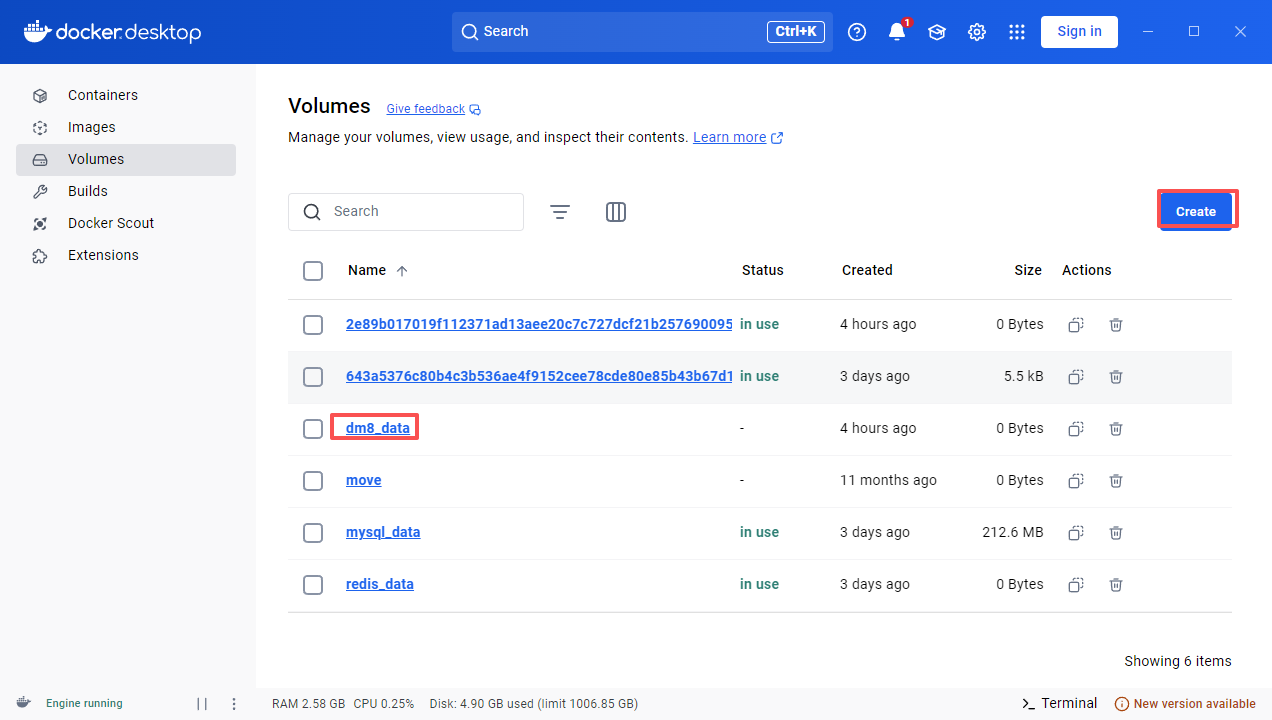Viewport: 1272px width, 720px height.
Task: Click the Status column header
Action: click(x=763, y=270)
